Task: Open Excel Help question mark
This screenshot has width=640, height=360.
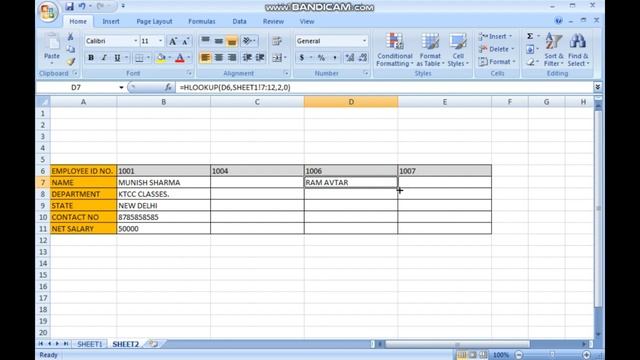Action: point(558,21)
